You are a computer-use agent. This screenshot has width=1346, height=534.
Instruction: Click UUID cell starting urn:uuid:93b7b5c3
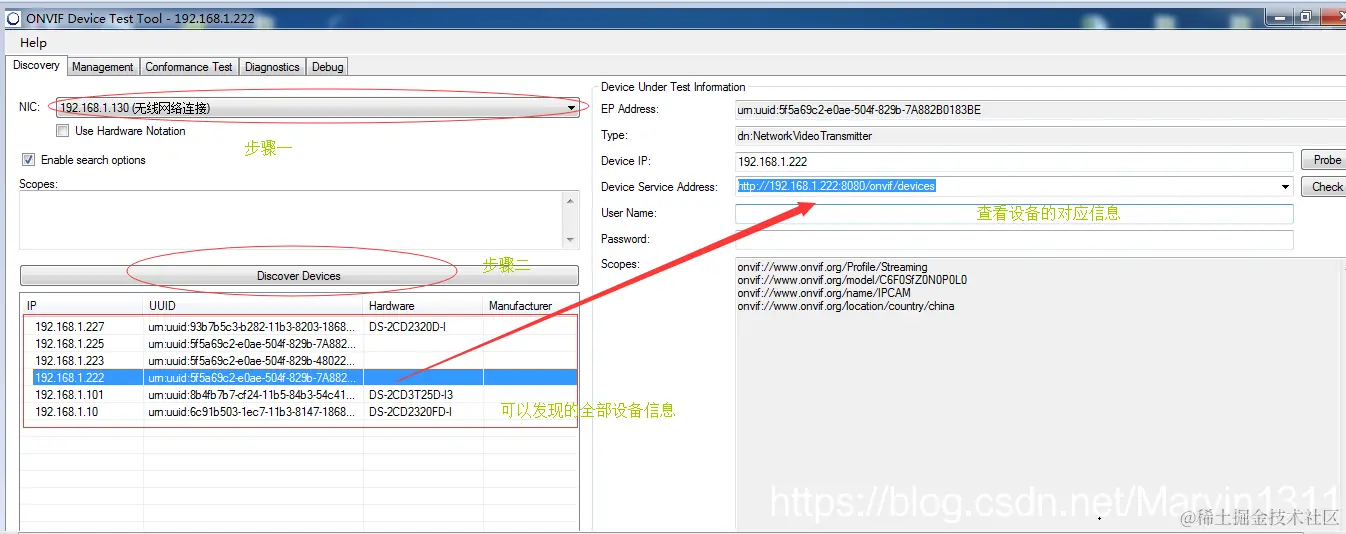point(252,326)
